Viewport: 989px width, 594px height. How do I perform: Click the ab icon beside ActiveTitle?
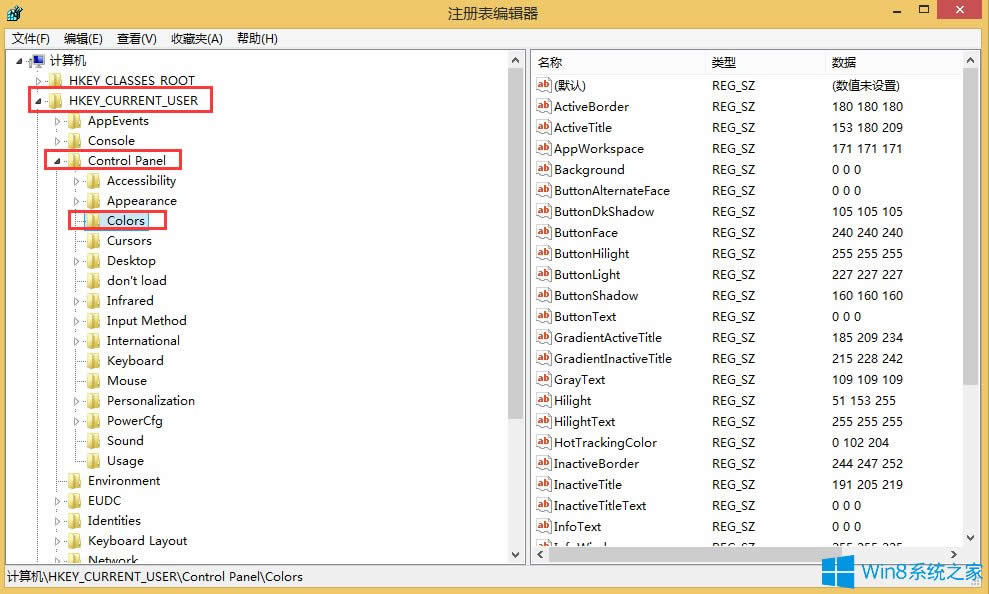[x=543, y=127]
